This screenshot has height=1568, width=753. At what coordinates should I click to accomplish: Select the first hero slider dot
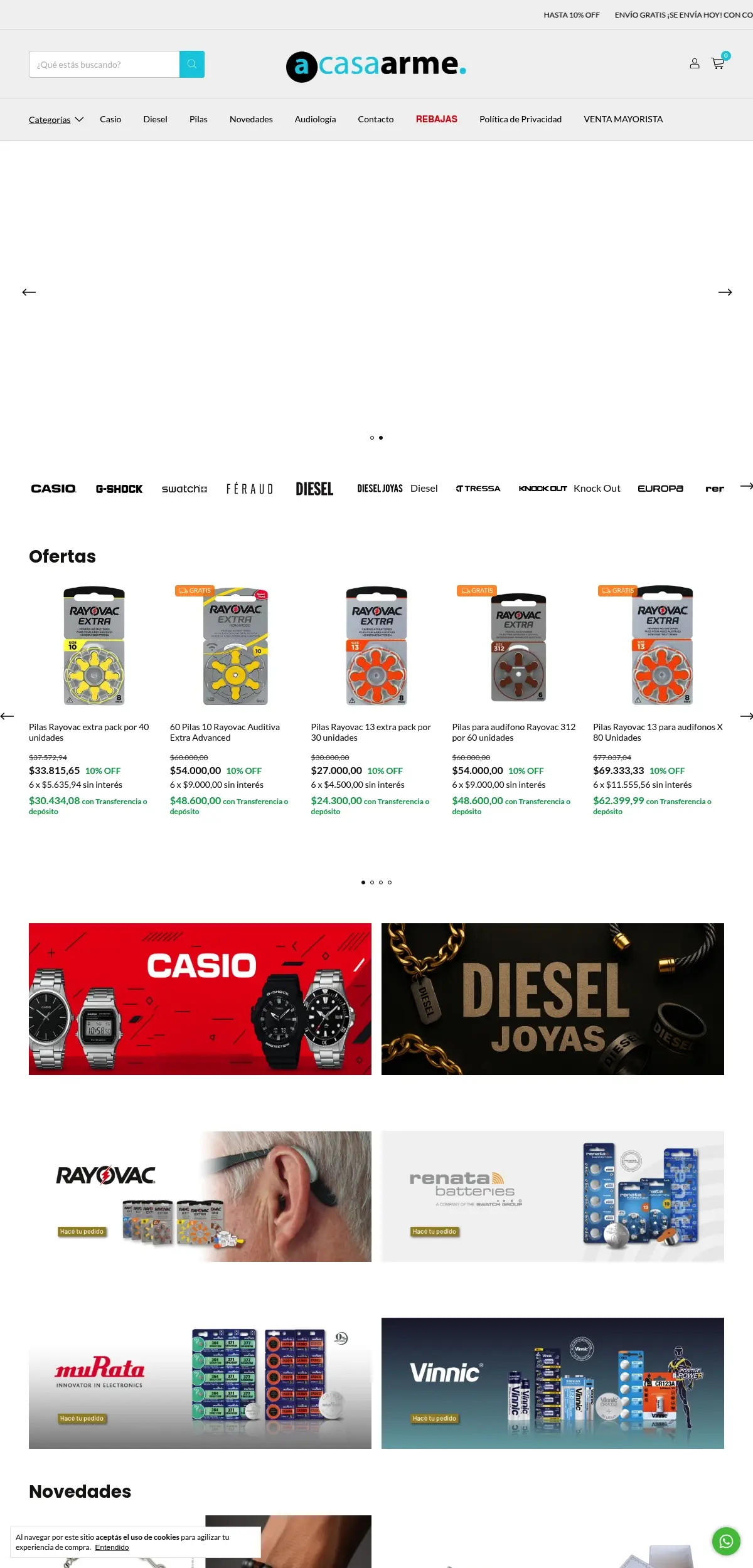click(372, 438)
